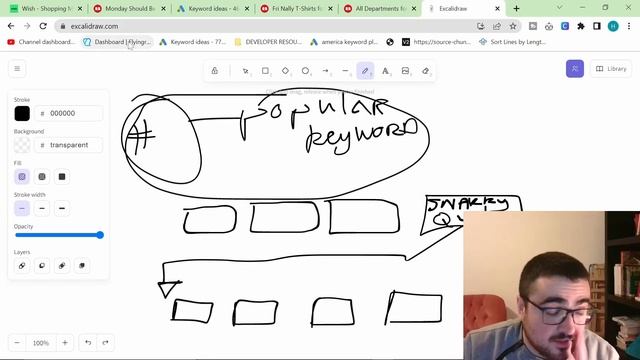
Task: Click the Bring to front layer icon
Action: (82, 266)
